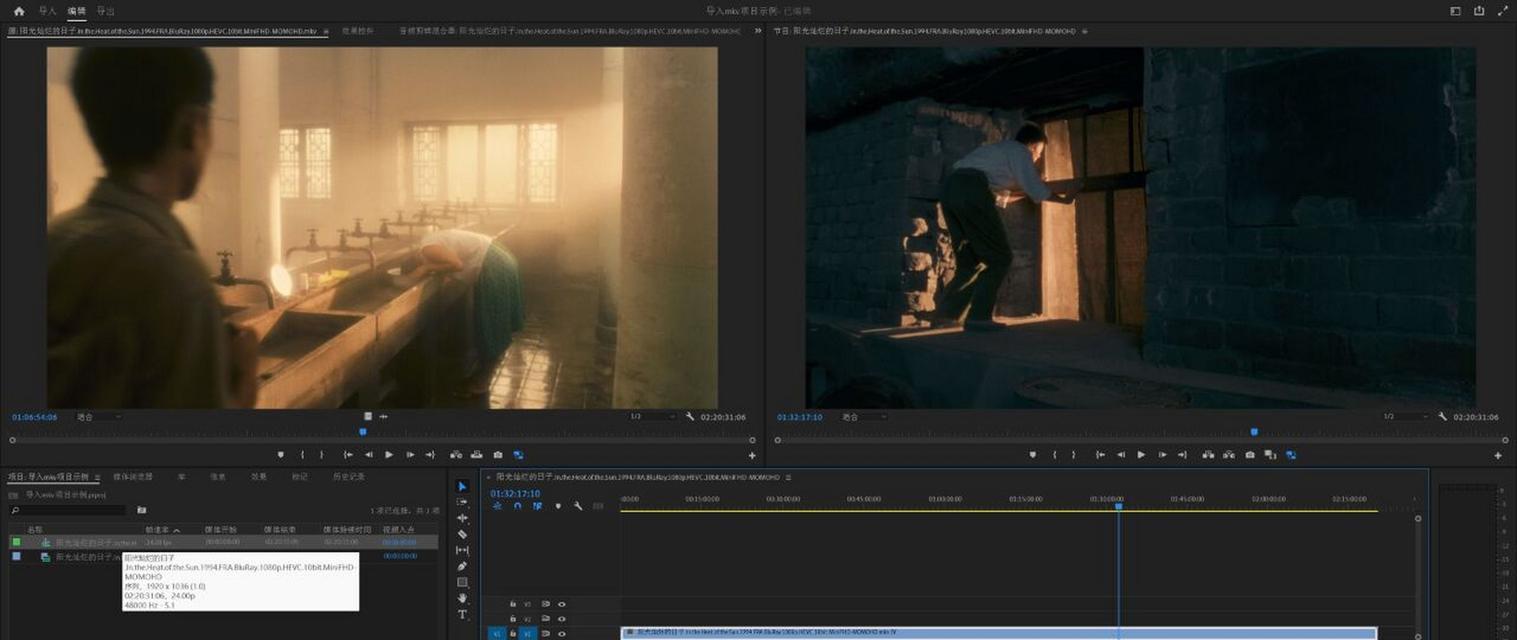Click drag video only icon in Source monitor

pos(368,416)
